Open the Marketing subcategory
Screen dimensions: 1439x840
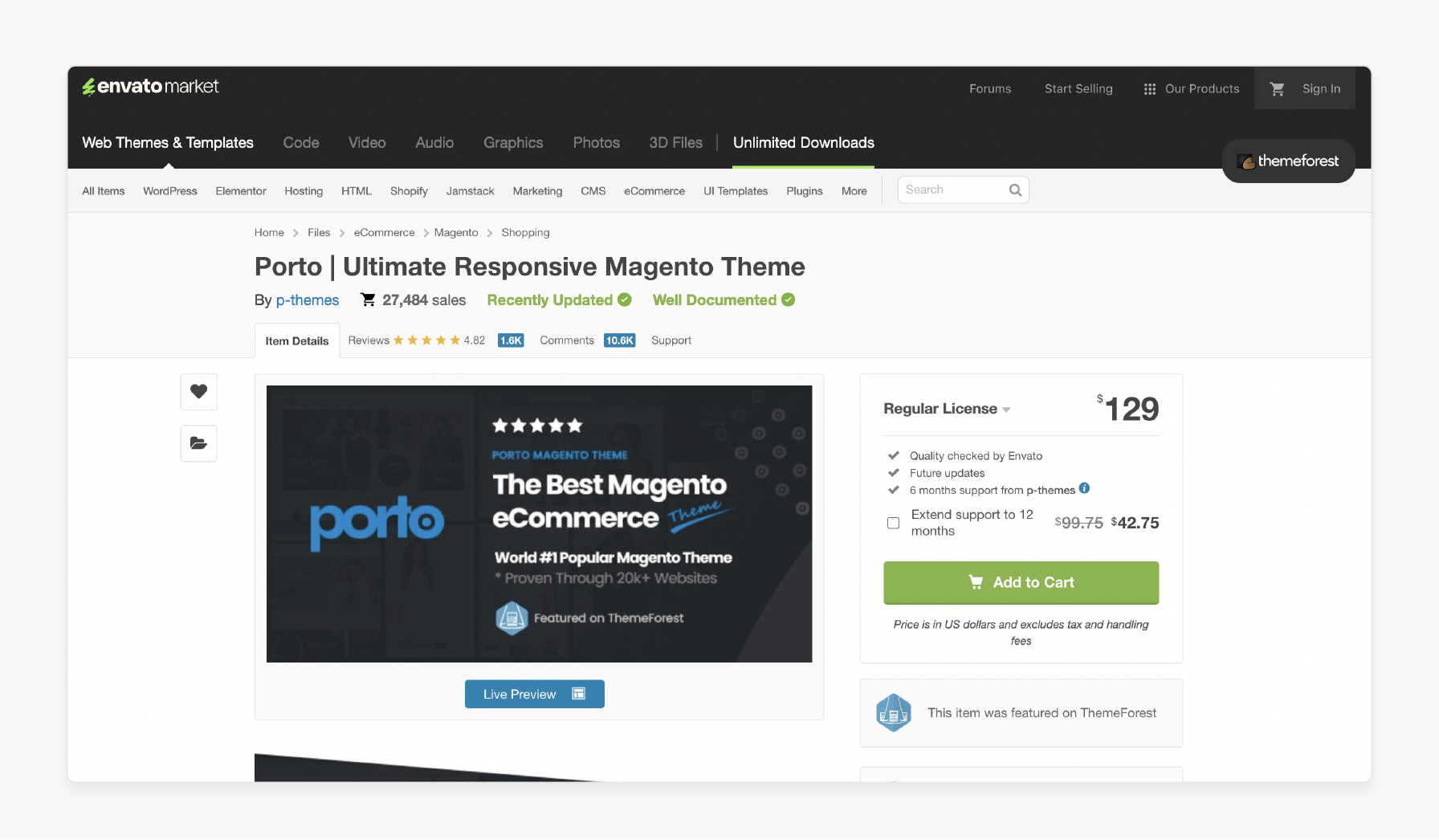coord(538,191)
